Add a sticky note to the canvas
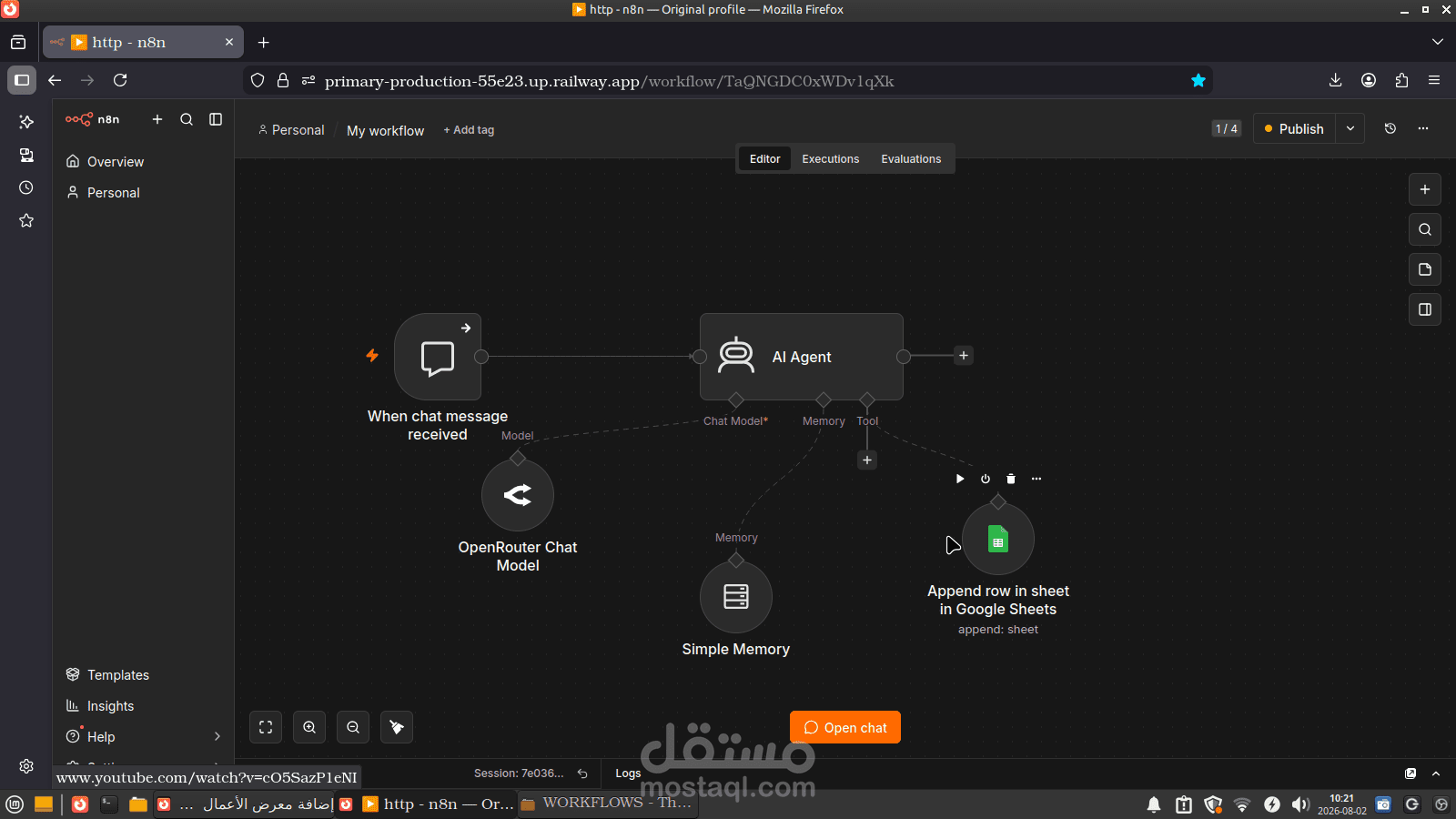 click(x=1425, y=269)
